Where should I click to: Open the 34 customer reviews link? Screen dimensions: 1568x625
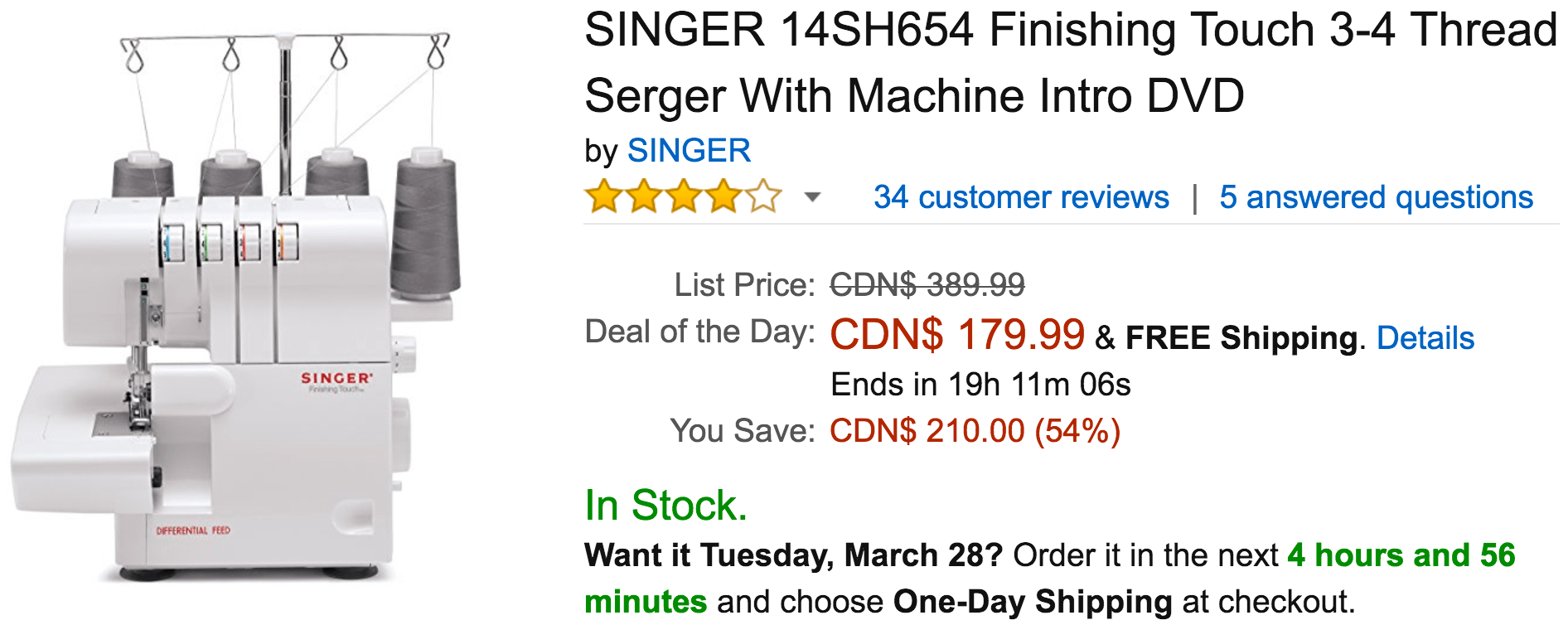1021,197
